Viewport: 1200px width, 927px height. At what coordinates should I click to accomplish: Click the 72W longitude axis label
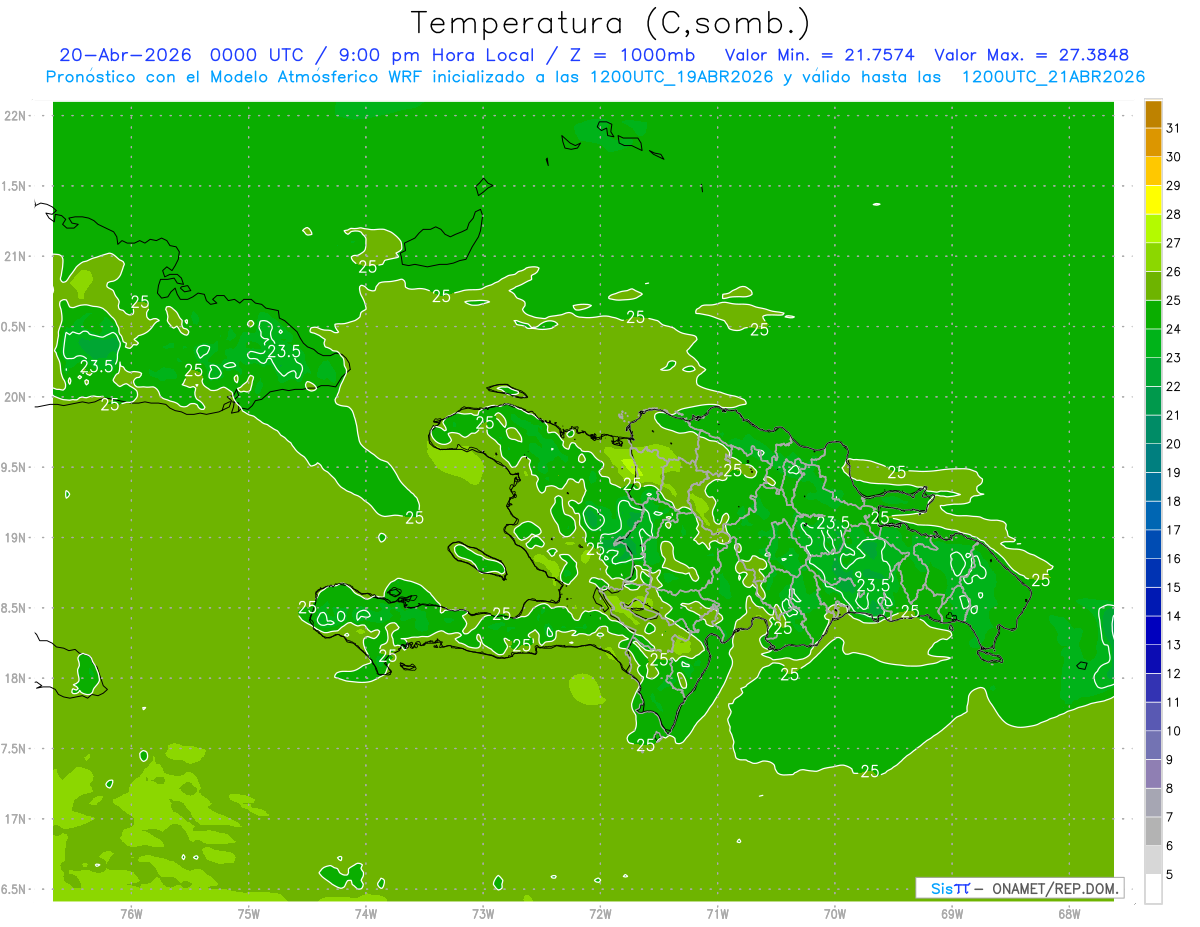click(600, 913)
